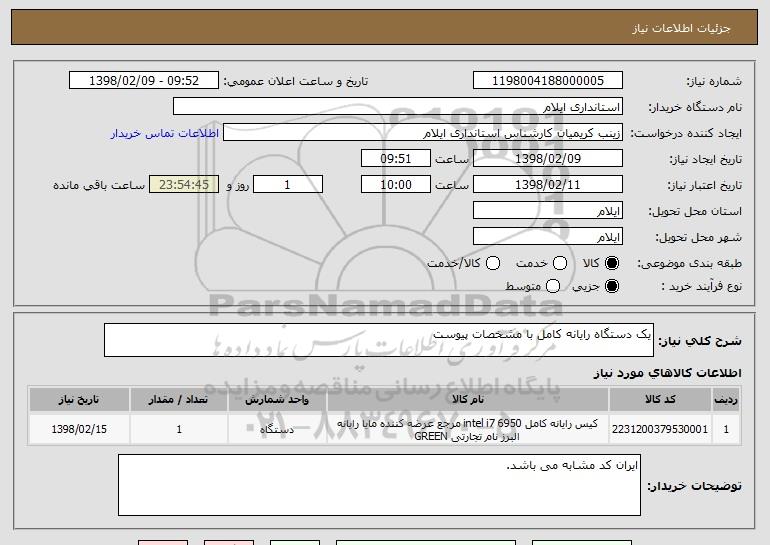Click the نام کالا column header
Screen dimensions: 770x545
coord(468,400)
